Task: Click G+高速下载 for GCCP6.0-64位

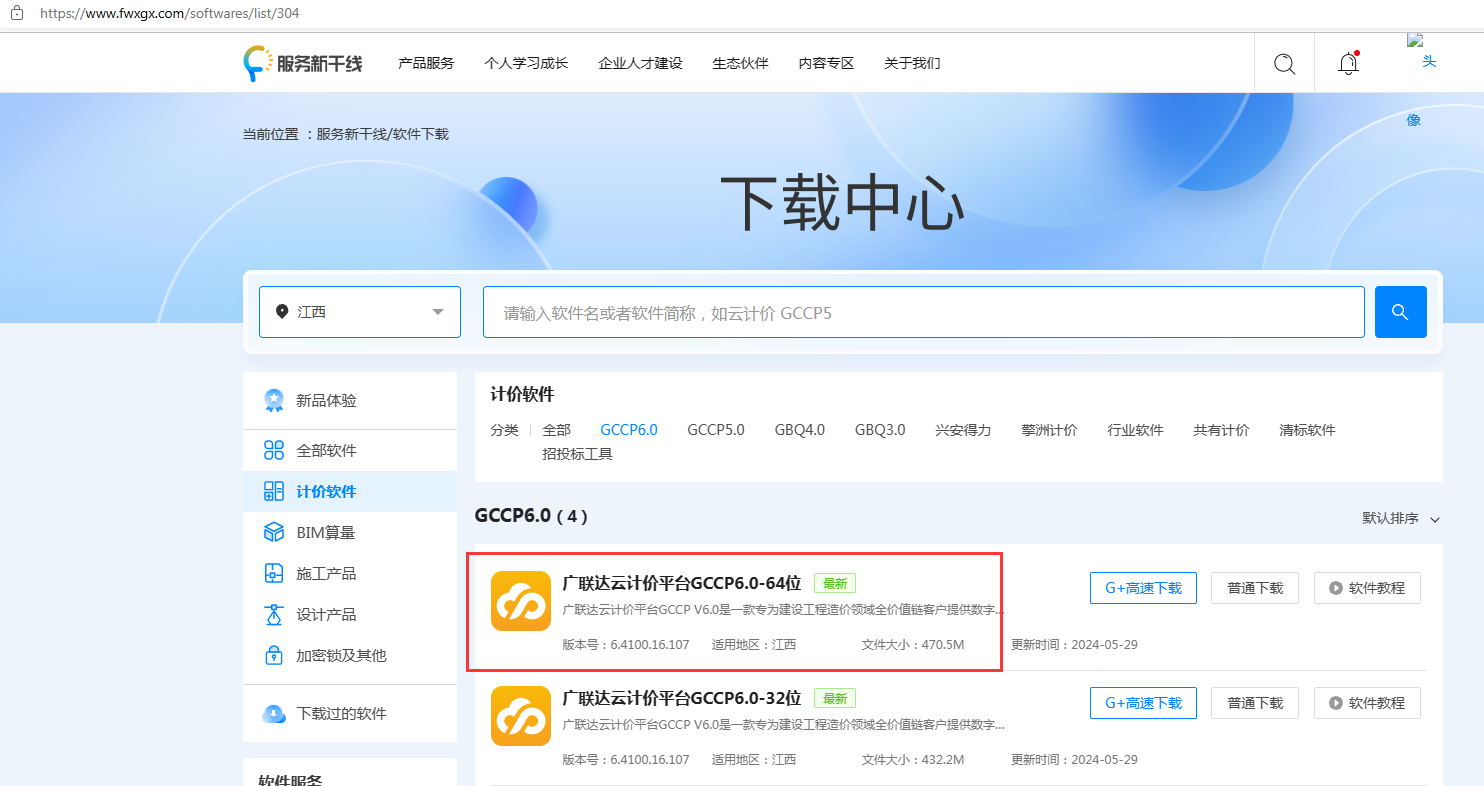Action: tap(1143, 588)
